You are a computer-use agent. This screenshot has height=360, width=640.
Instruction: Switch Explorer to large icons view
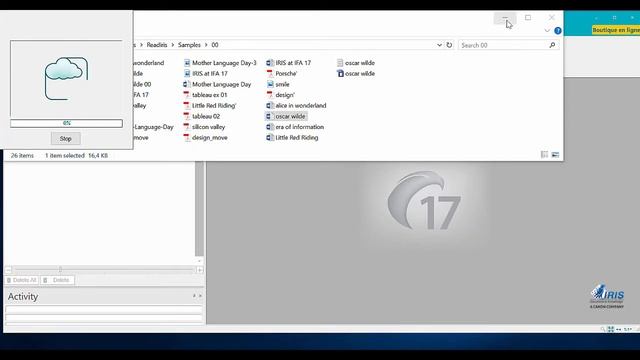(555, 154)
